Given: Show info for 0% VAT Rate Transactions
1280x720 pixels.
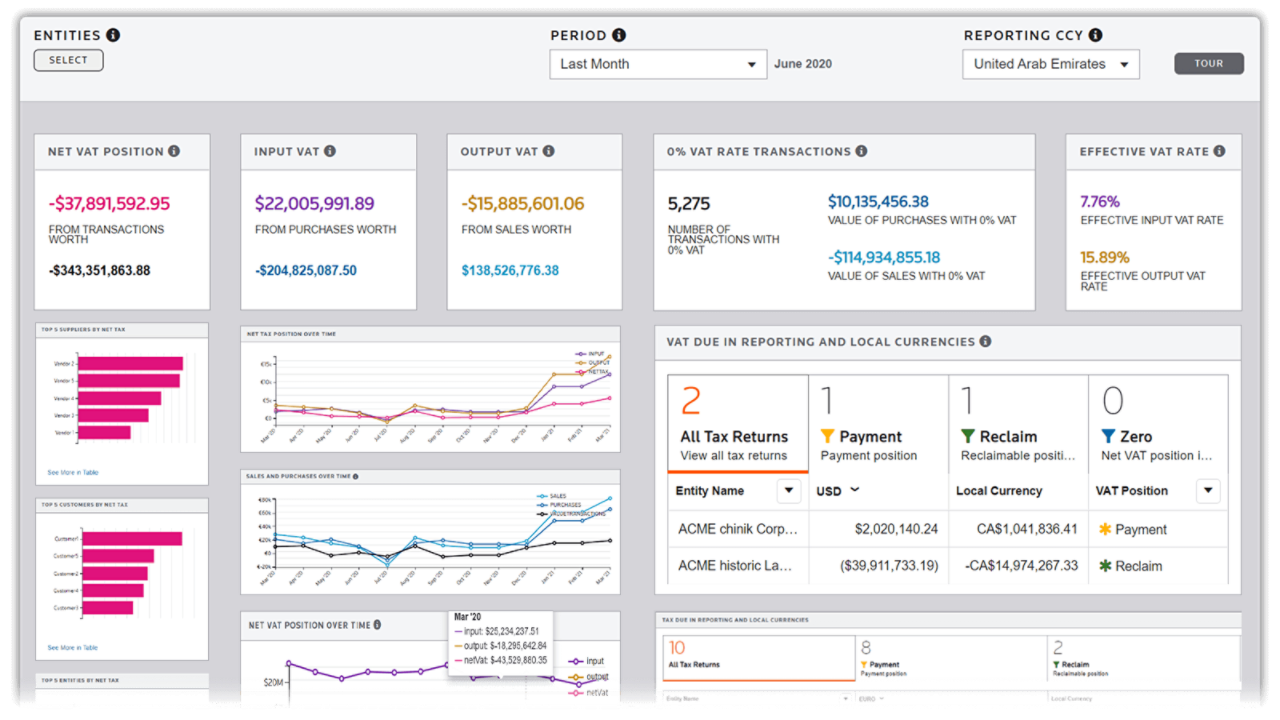Looking at the screenshot, I should (861, 151).
